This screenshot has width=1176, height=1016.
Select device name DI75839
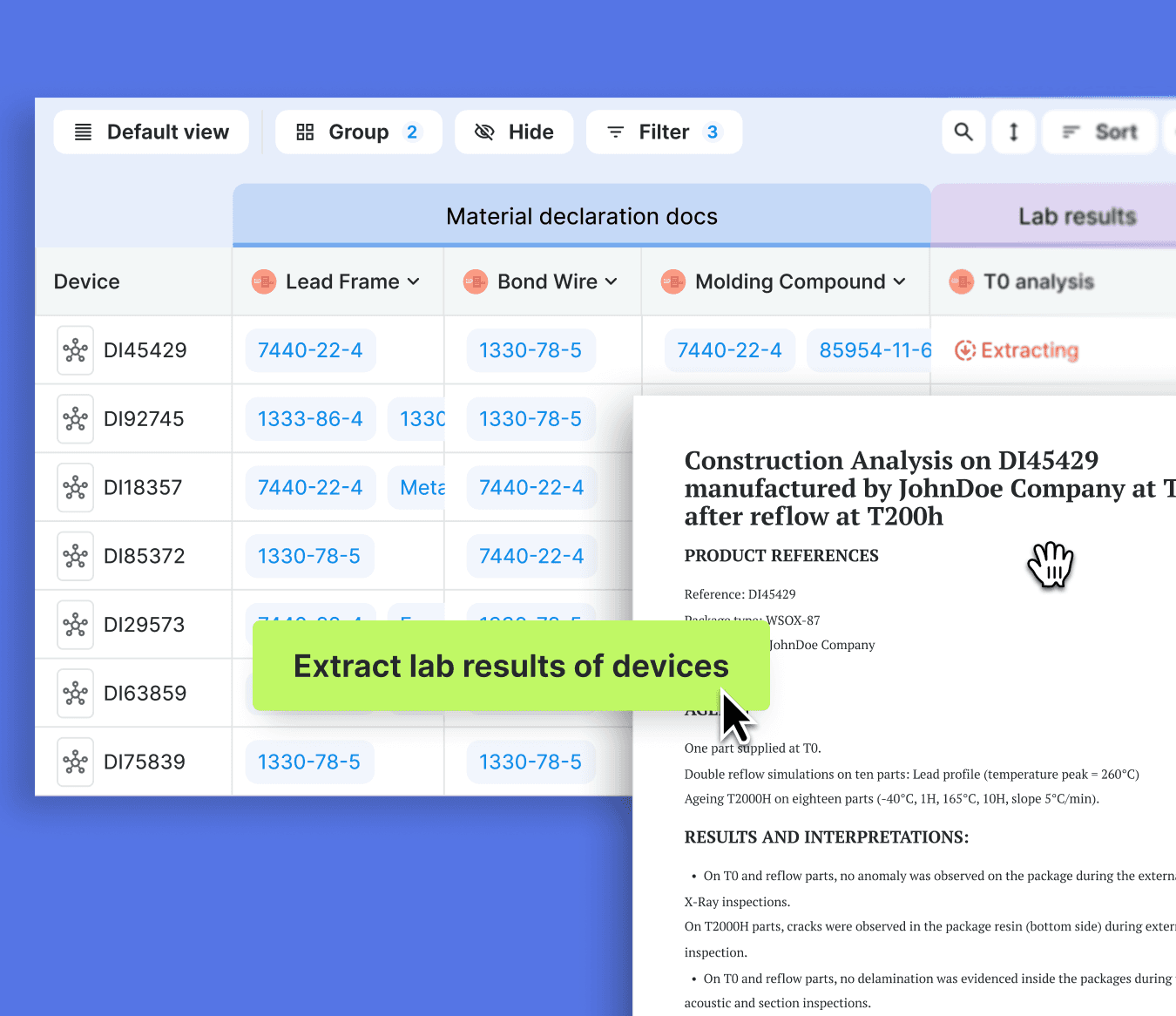click(x=145, y=762)
